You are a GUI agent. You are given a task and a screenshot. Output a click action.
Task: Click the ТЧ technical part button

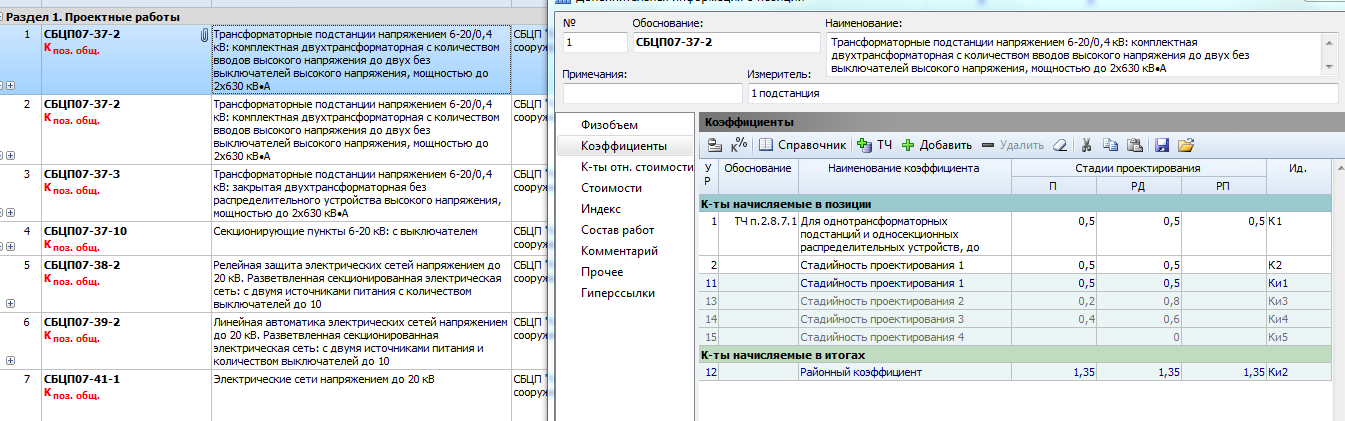point(875,145)
